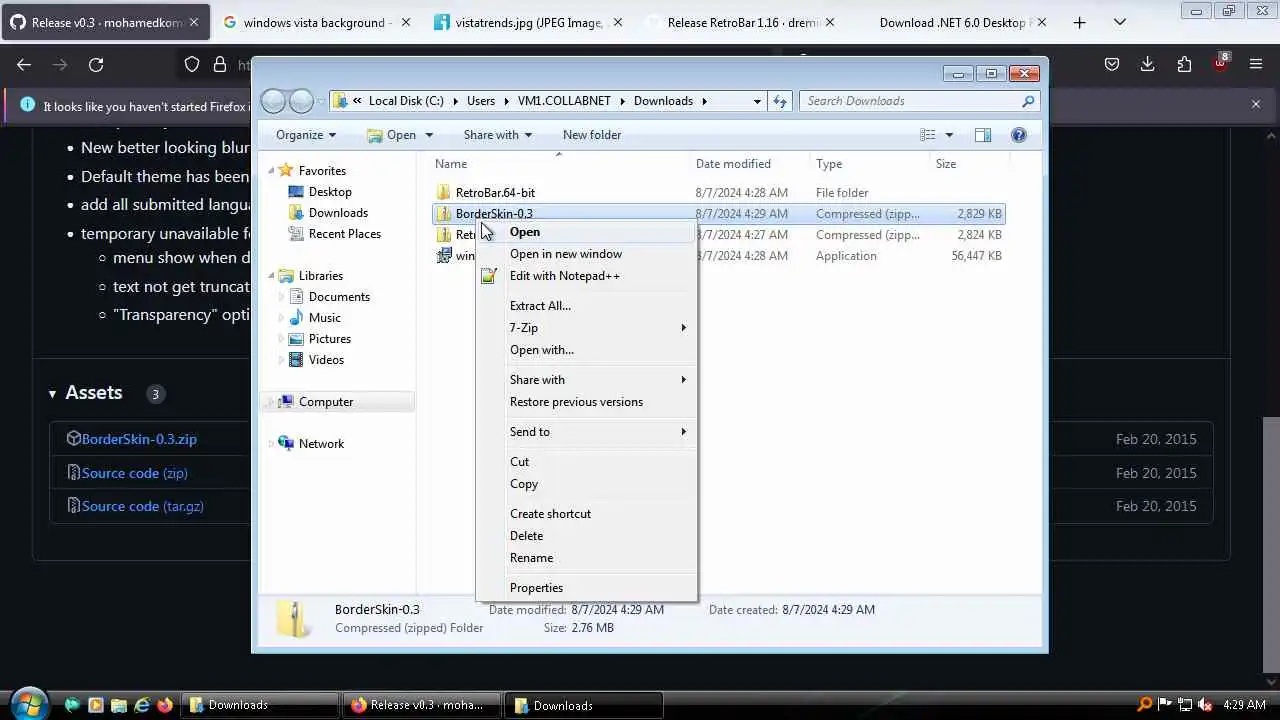Expand the Open button dropdown arrow
Screen dimensions: 1280x720
pos(429,135)
